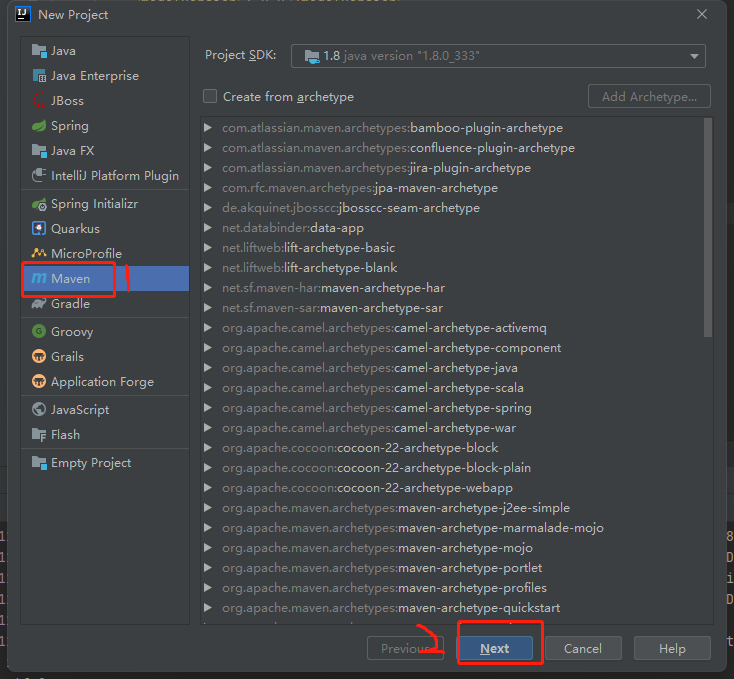The height and width of the screenshot is (679, 734).
Task: Expand lift-archetype-basic node
Action: click(208, 248)
